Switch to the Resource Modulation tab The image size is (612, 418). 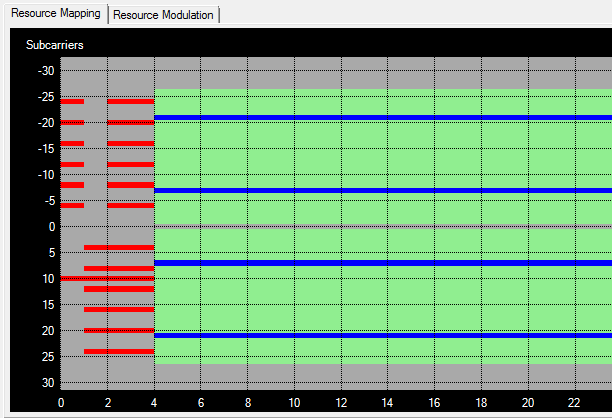click(x=163, y=15)
